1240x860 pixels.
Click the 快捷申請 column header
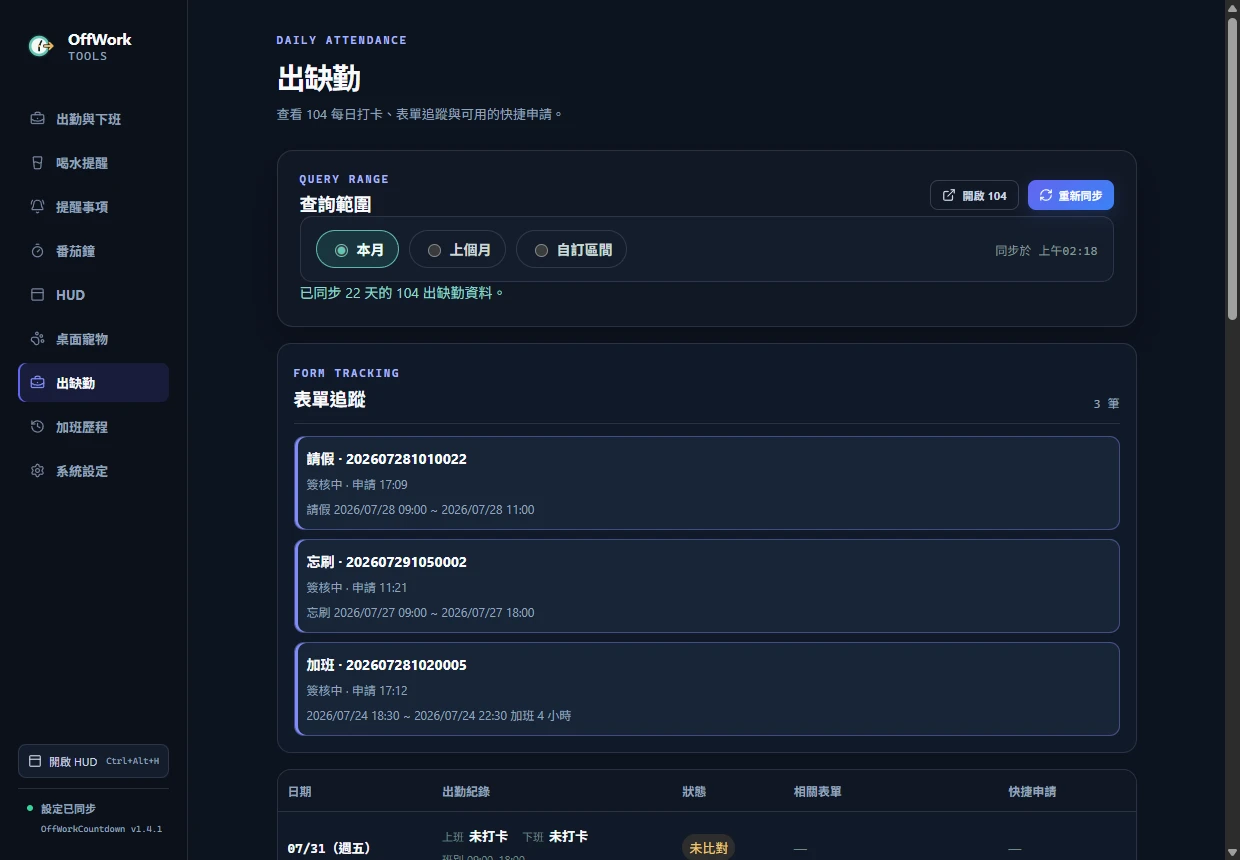pyautogui.click(x=1032, y=791)
